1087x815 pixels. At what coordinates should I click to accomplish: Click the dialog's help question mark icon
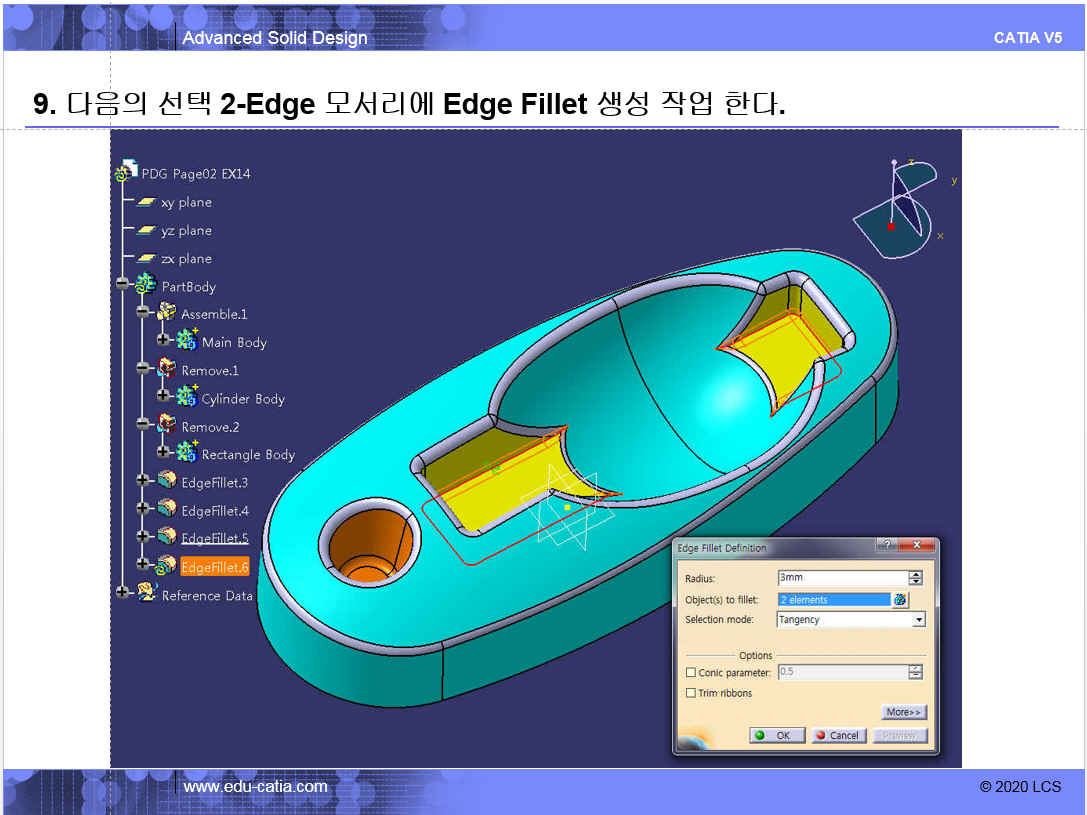pyautogui.click(x=884, y=545)
